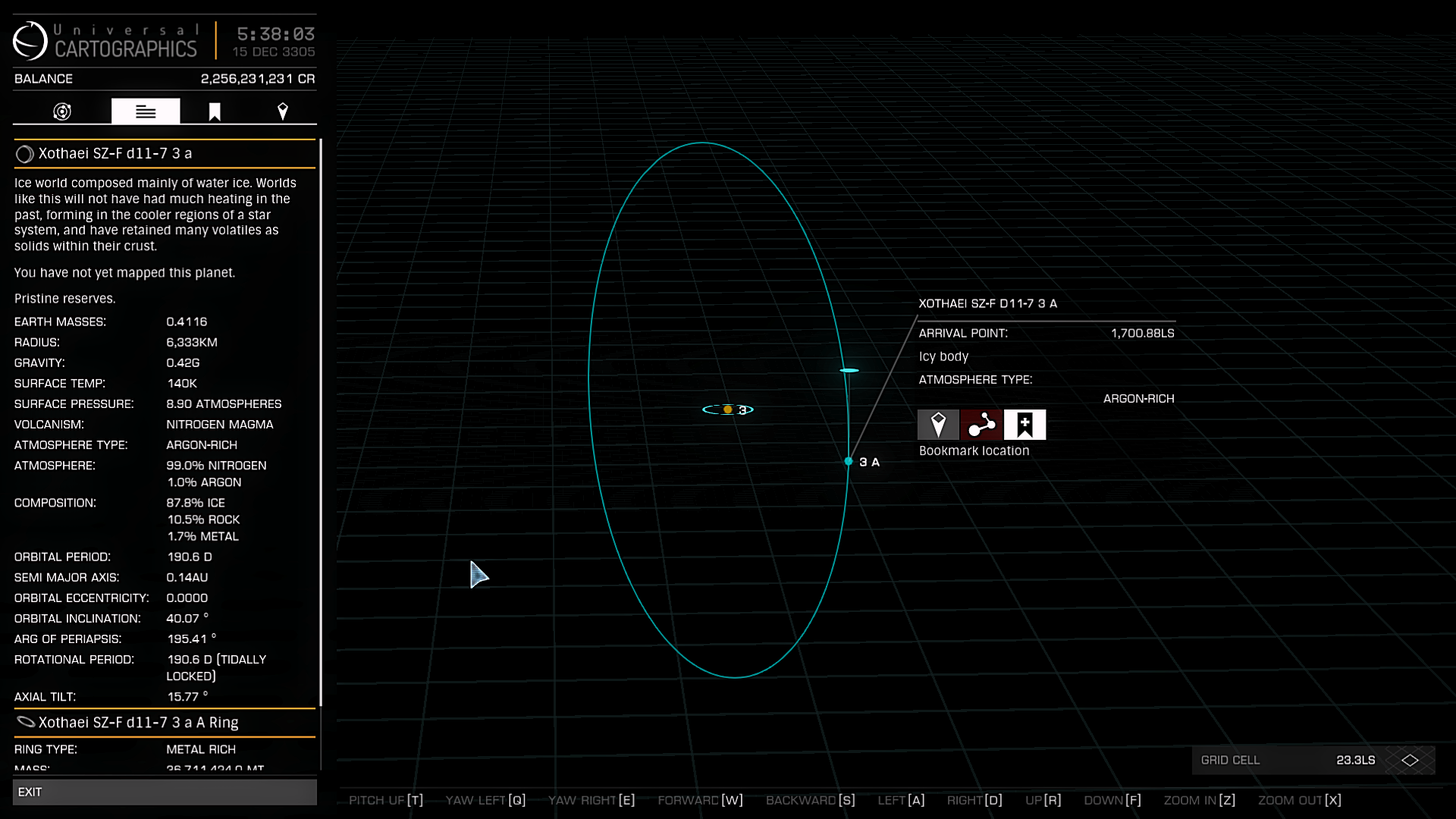The height and width of the screenshot is (819, 1456).
Task: Switch to the bookmarks tab
Action: 215,111
